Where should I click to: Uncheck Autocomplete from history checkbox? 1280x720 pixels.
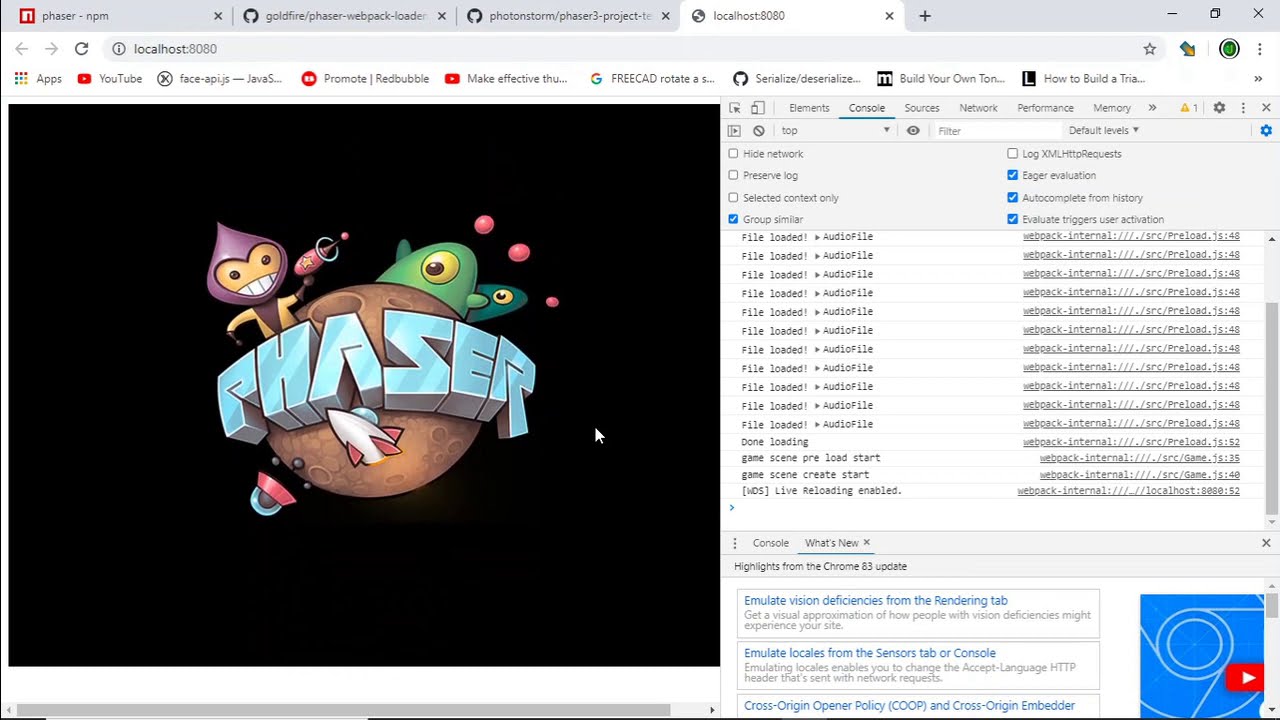1012,197
